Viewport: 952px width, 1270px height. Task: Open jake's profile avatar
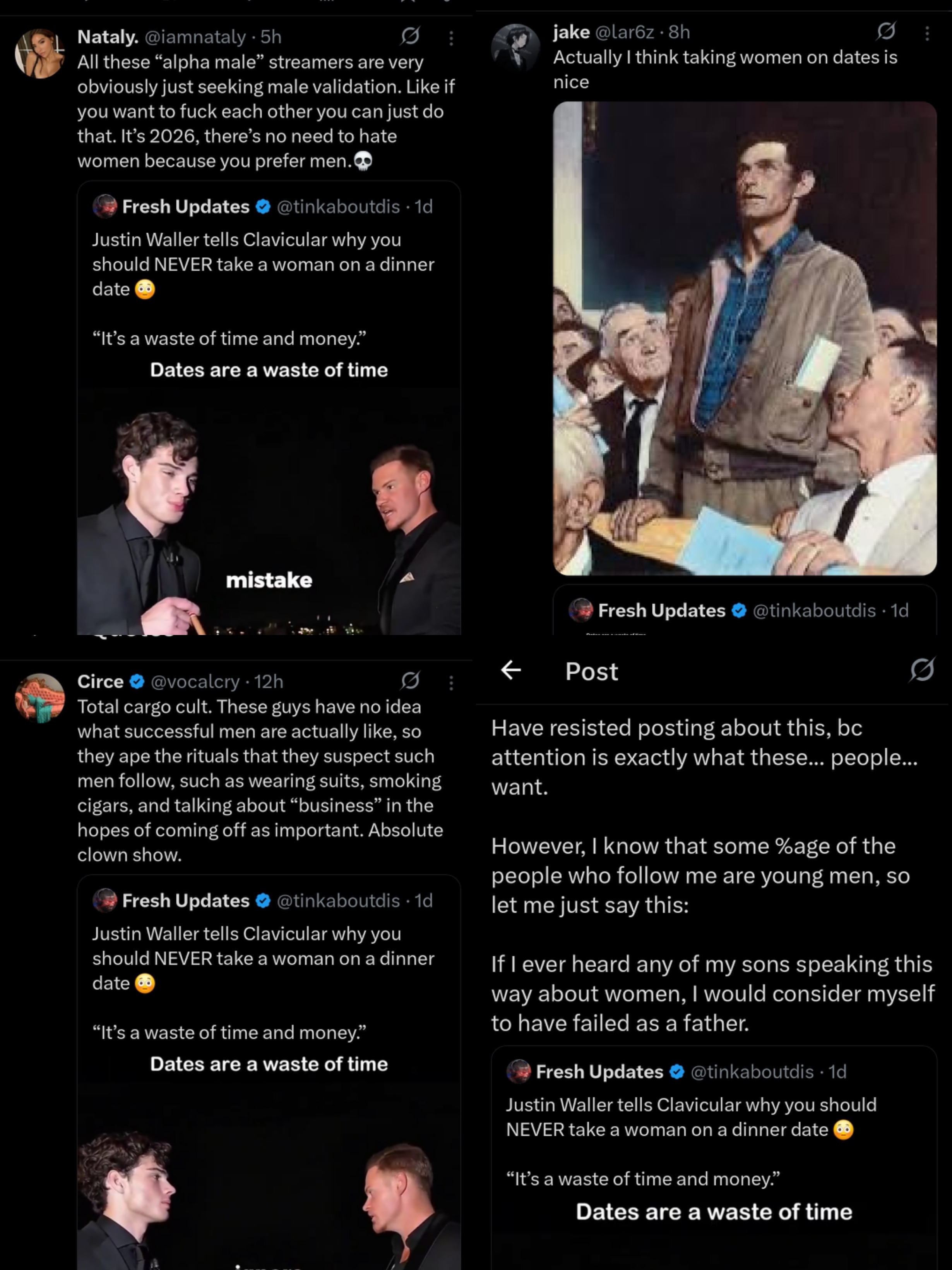pyautogui.click(x=515, y=48)
